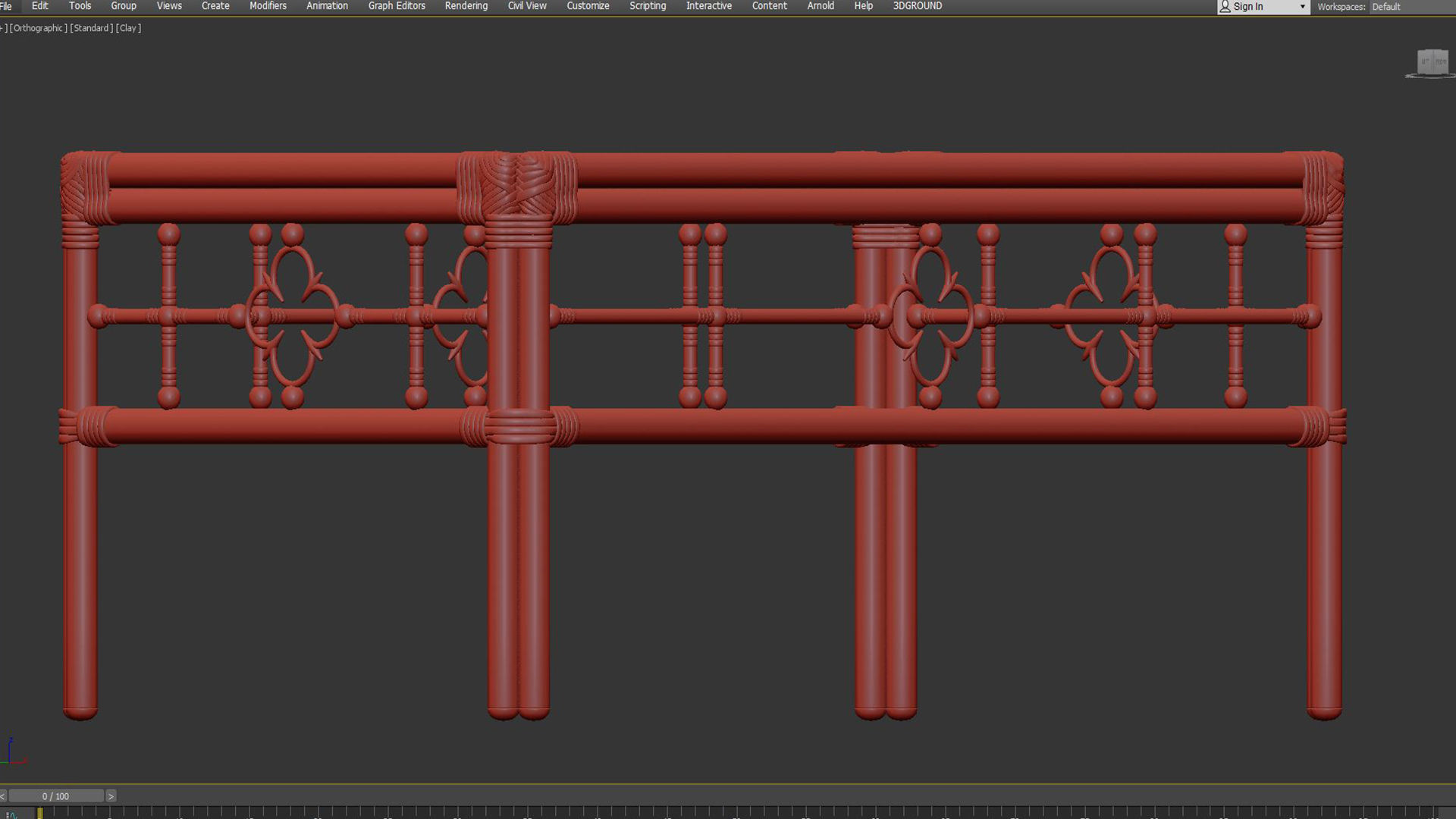Open the Graph Editors menu
The image size is (1456, 819).
coord(397,6)
